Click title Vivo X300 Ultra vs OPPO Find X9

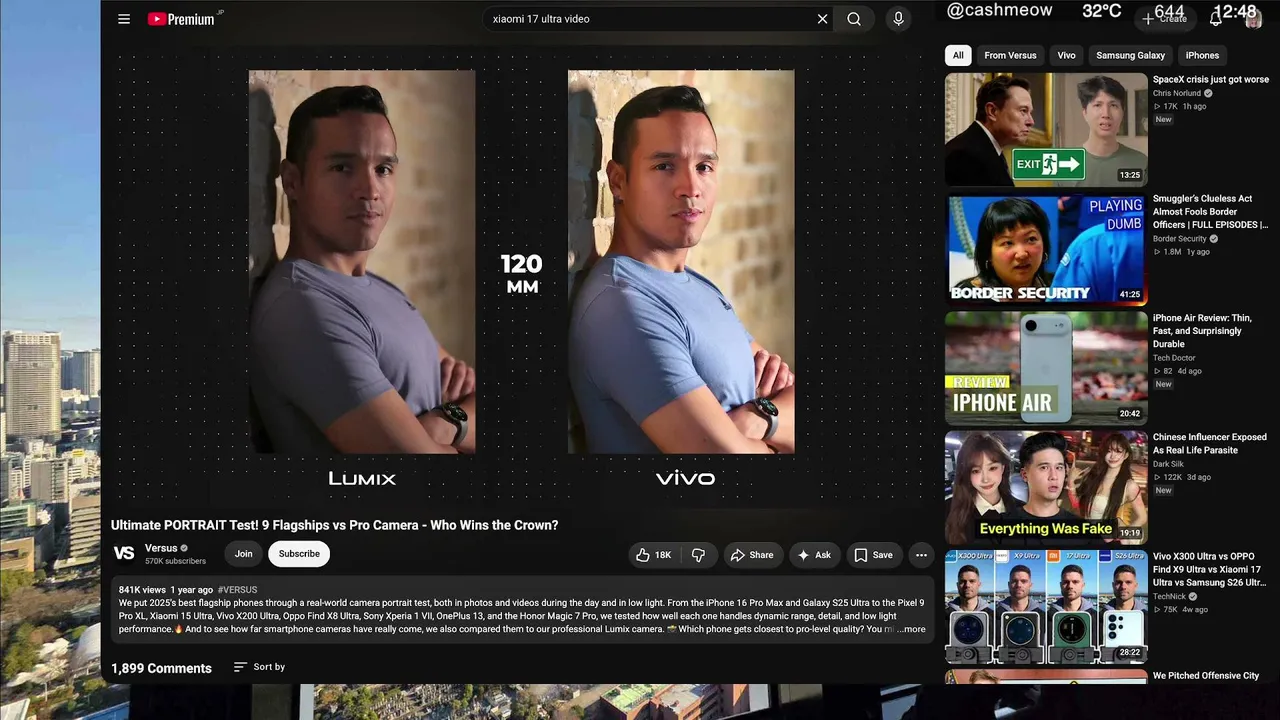pos(1210,569)
